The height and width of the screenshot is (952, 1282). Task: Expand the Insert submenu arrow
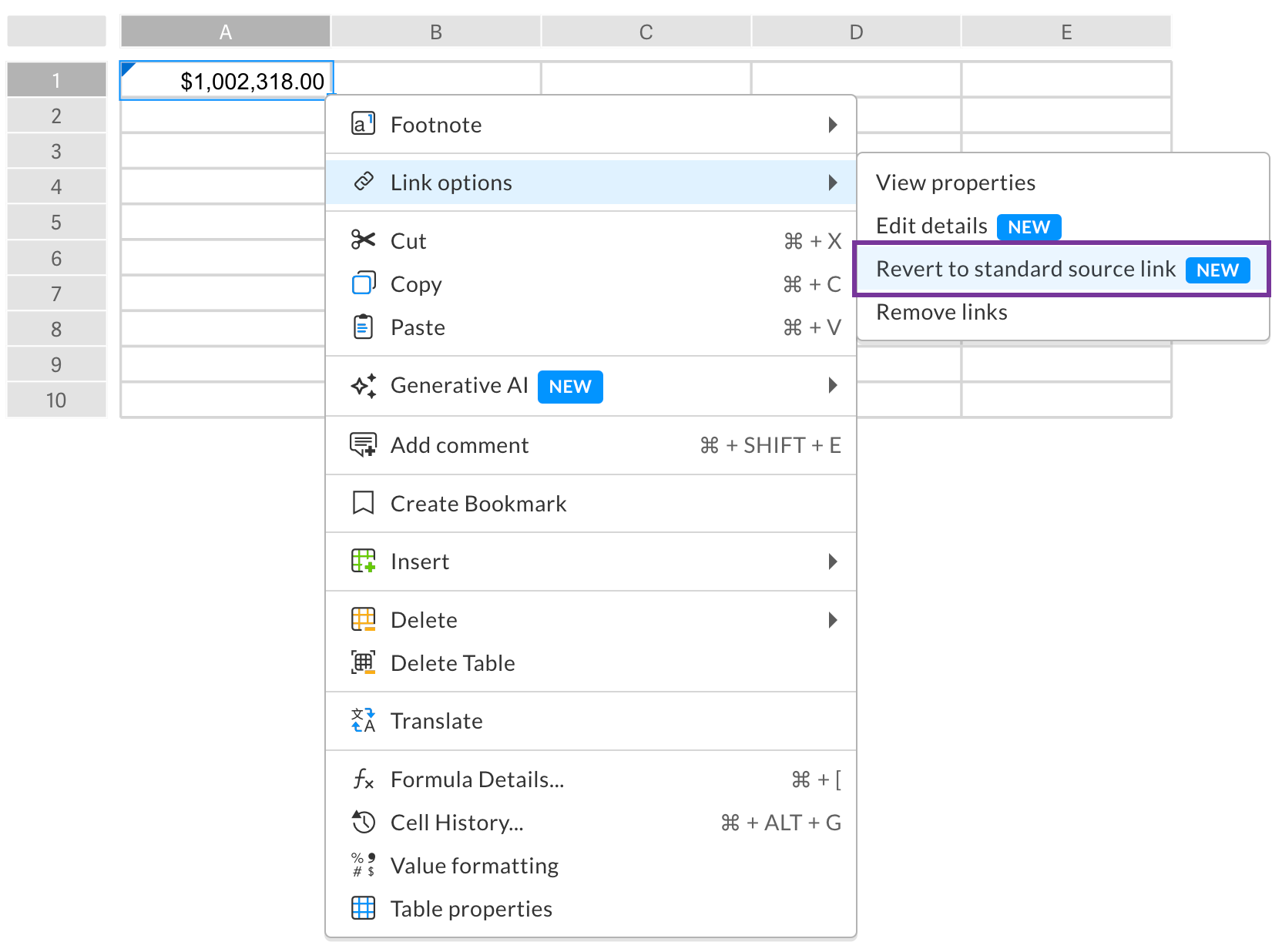click(832, 561)
